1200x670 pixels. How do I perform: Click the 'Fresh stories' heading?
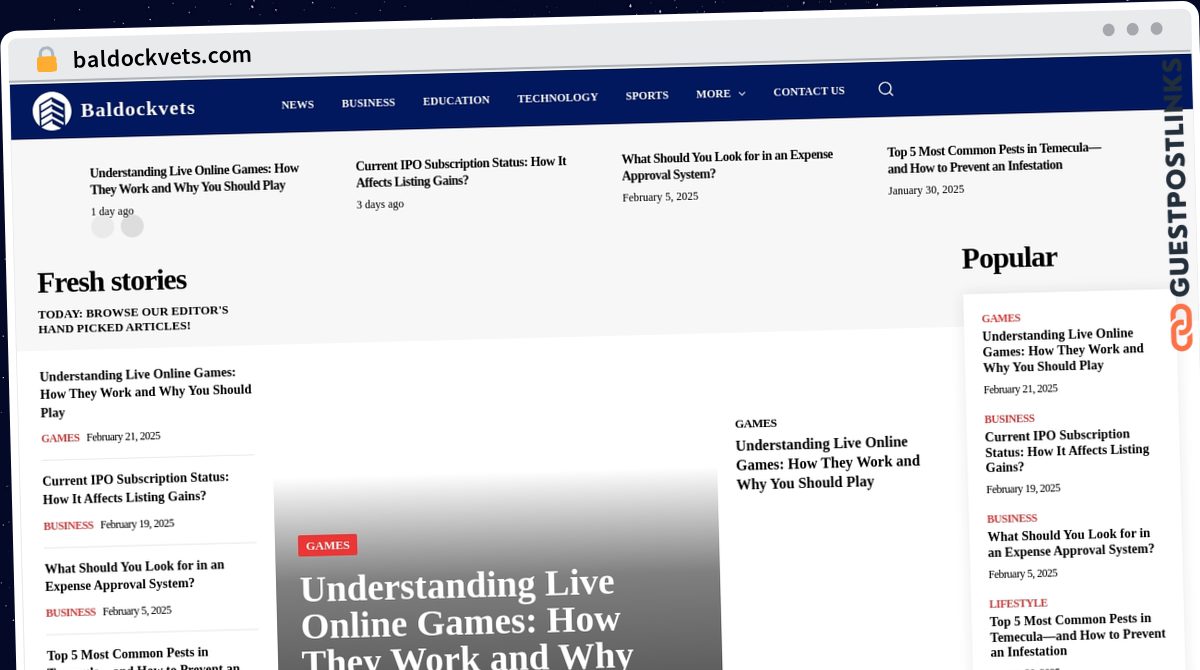[x=112, y=281]
